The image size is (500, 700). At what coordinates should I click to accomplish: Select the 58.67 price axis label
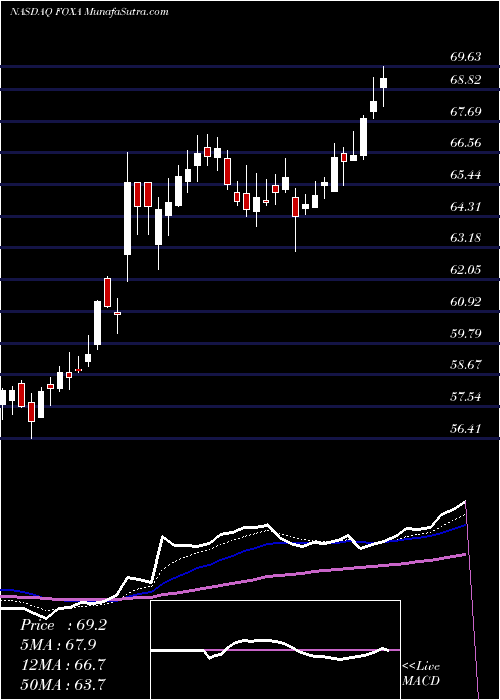pos(466,365)
